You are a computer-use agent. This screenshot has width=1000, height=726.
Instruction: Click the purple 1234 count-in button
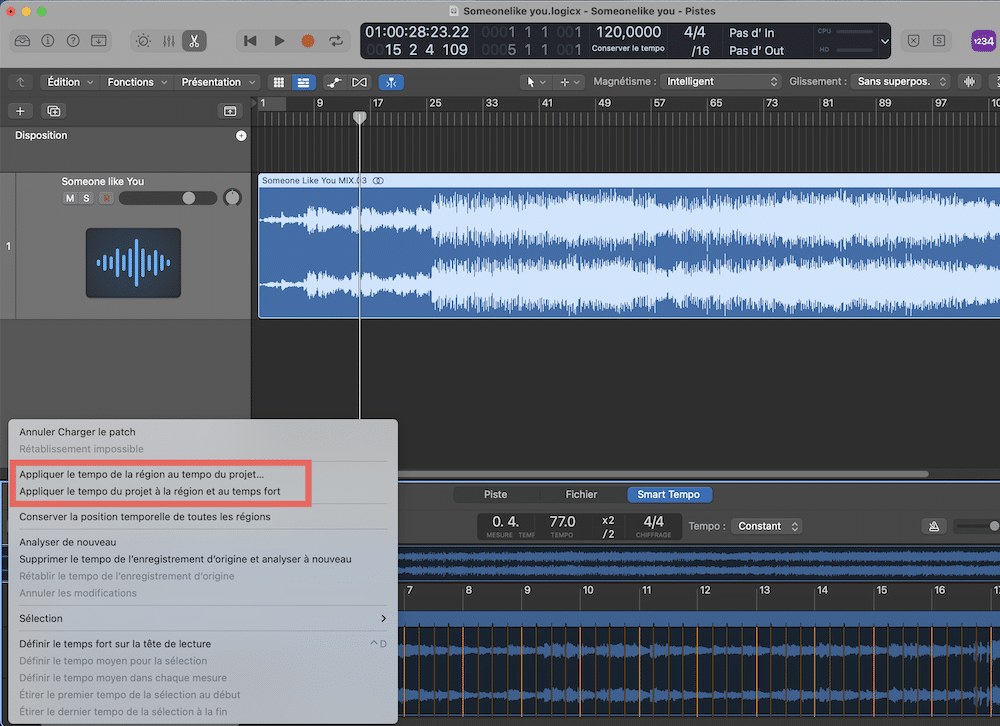pos(983,41)
